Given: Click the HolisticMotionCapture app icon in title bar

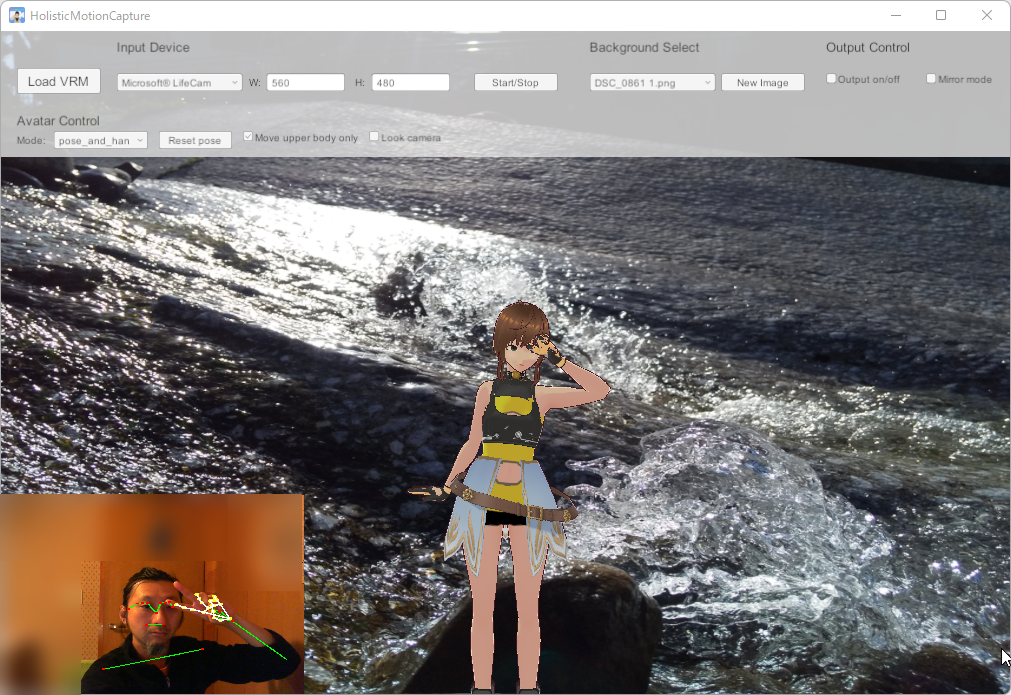Looking at the screenshot, I should click(17, 15).
